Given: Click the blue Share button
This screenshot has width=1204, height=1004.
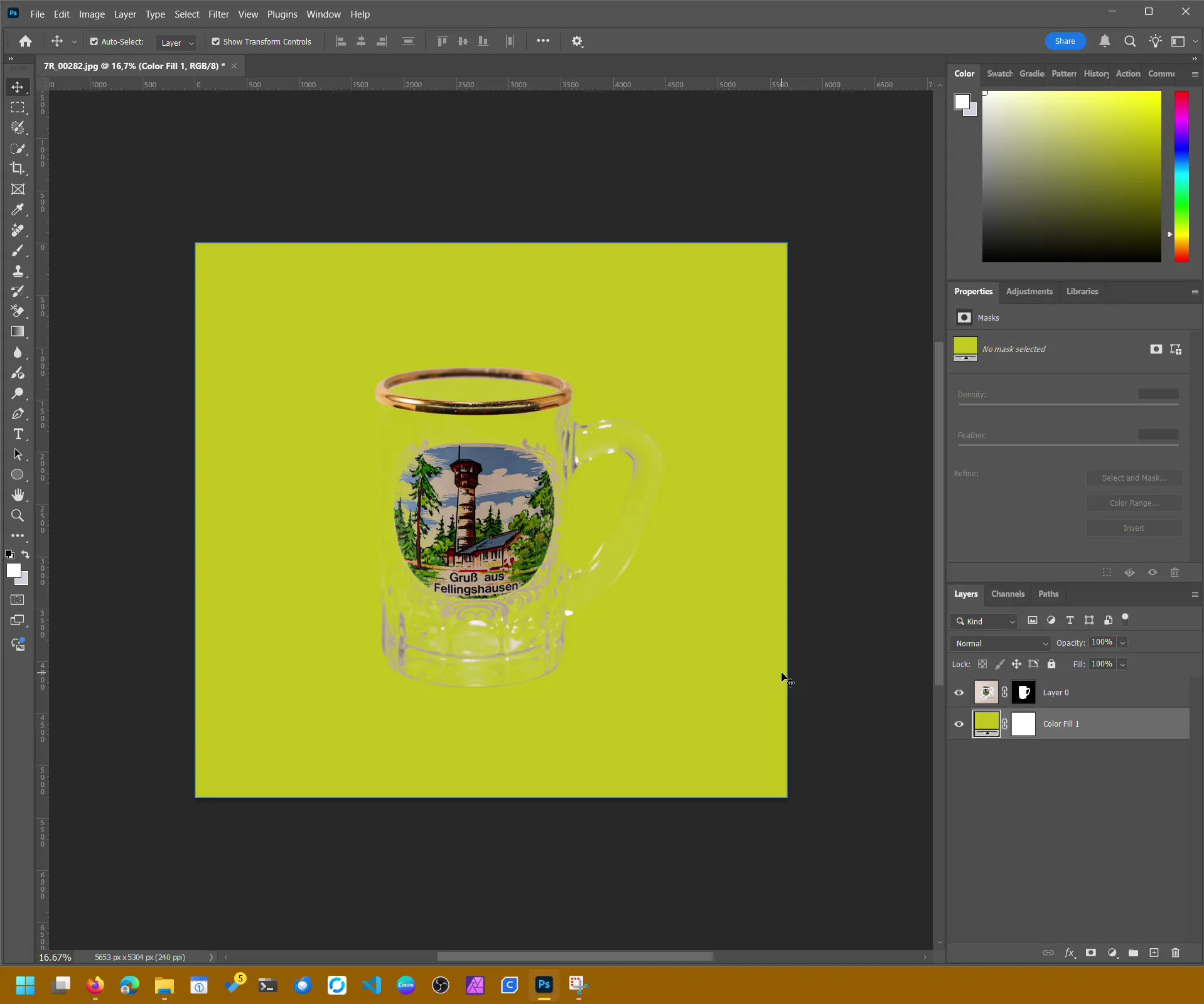Looking at the screenshot, I should [1065, 41].
